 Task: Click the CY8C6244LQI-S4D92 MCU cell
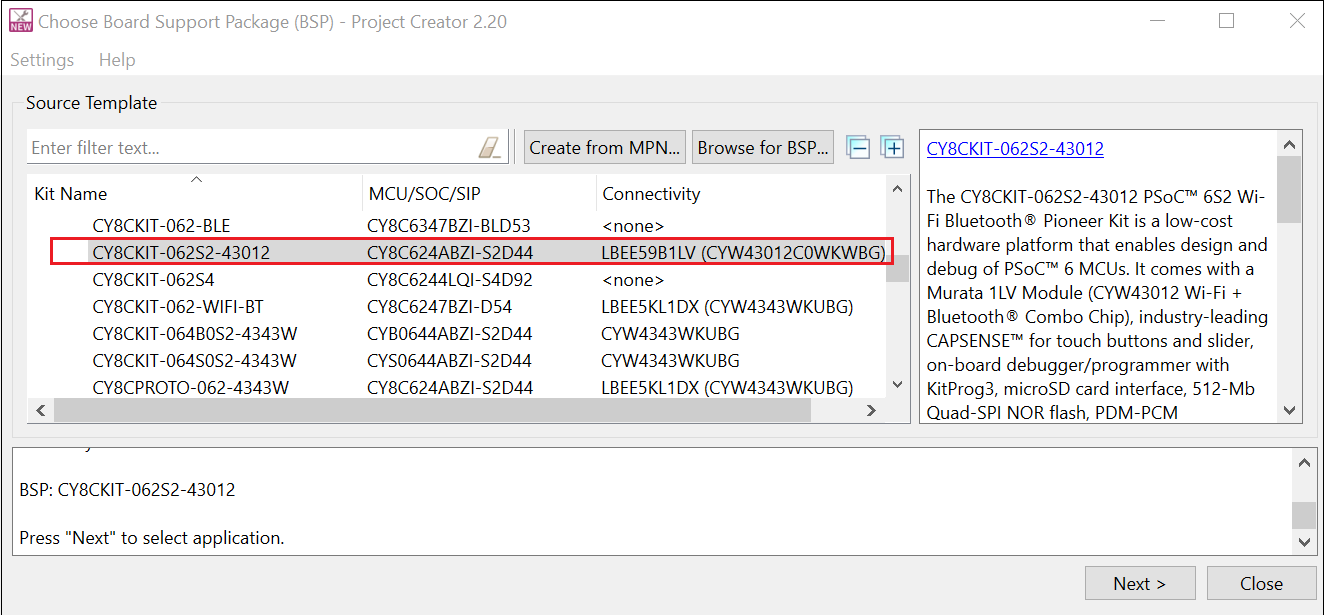point(450,280)
